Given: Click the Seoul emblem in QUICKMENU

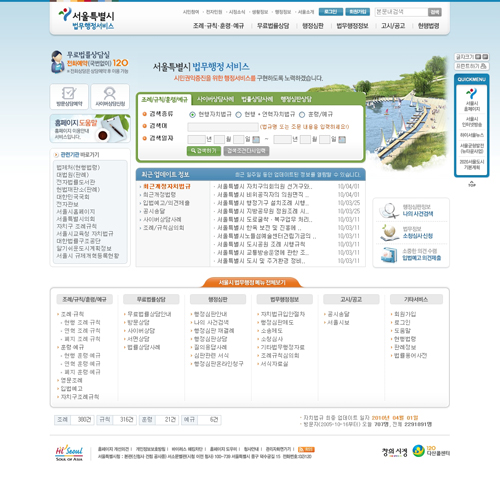Looking at the screenshot, I should pyautogui.click(x=472, y=93).
